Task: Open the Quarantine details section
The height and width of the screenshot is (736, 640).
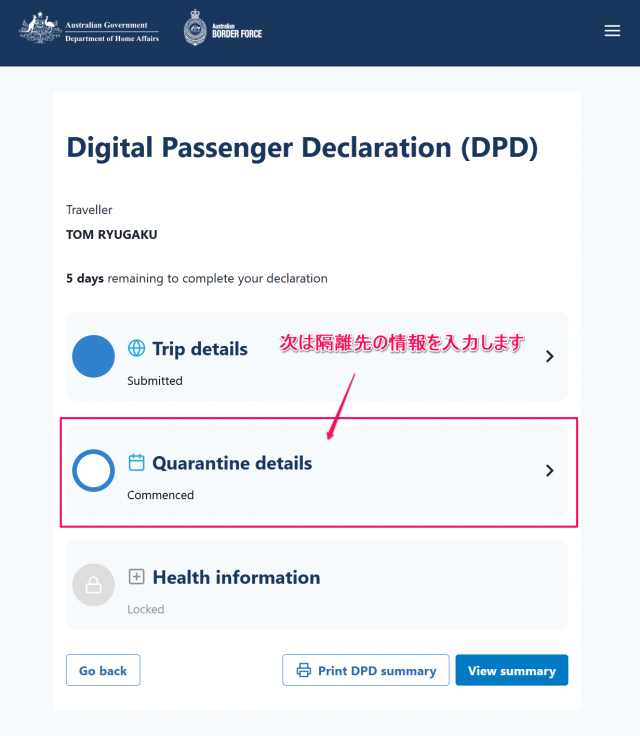Action: (317, 471)
